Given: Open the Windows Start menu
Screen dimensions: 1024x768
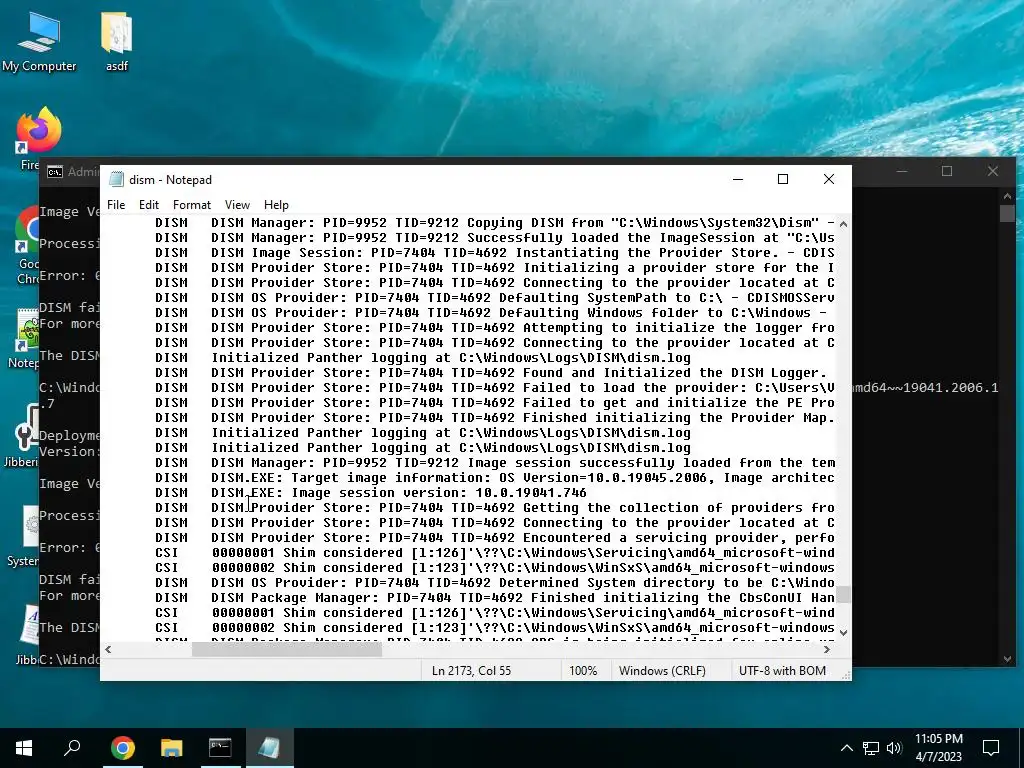Looking at the screenshot, I should click(24, 748).
